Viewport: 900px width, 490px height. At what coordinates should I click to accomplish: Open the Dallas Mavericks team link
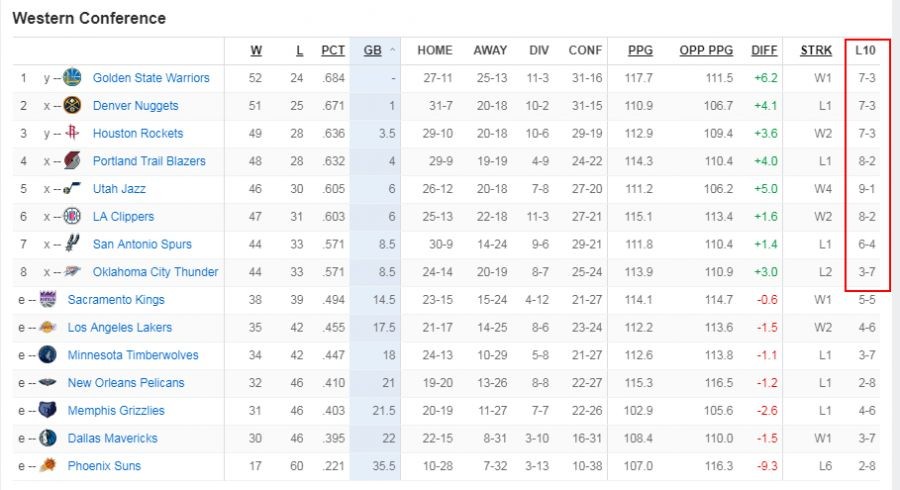112,438
